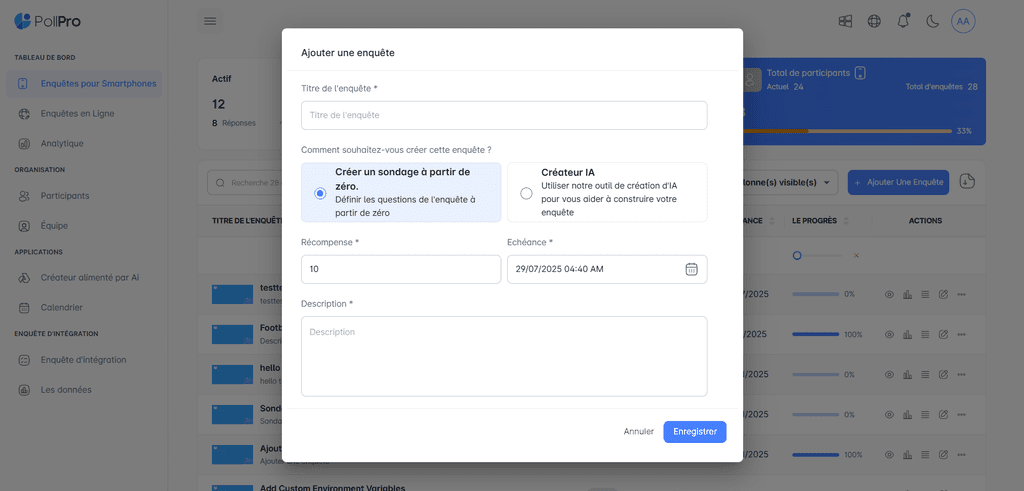Toggle eye icon for testte row
Screen dimensions: 1024x491
click(889, 294)
